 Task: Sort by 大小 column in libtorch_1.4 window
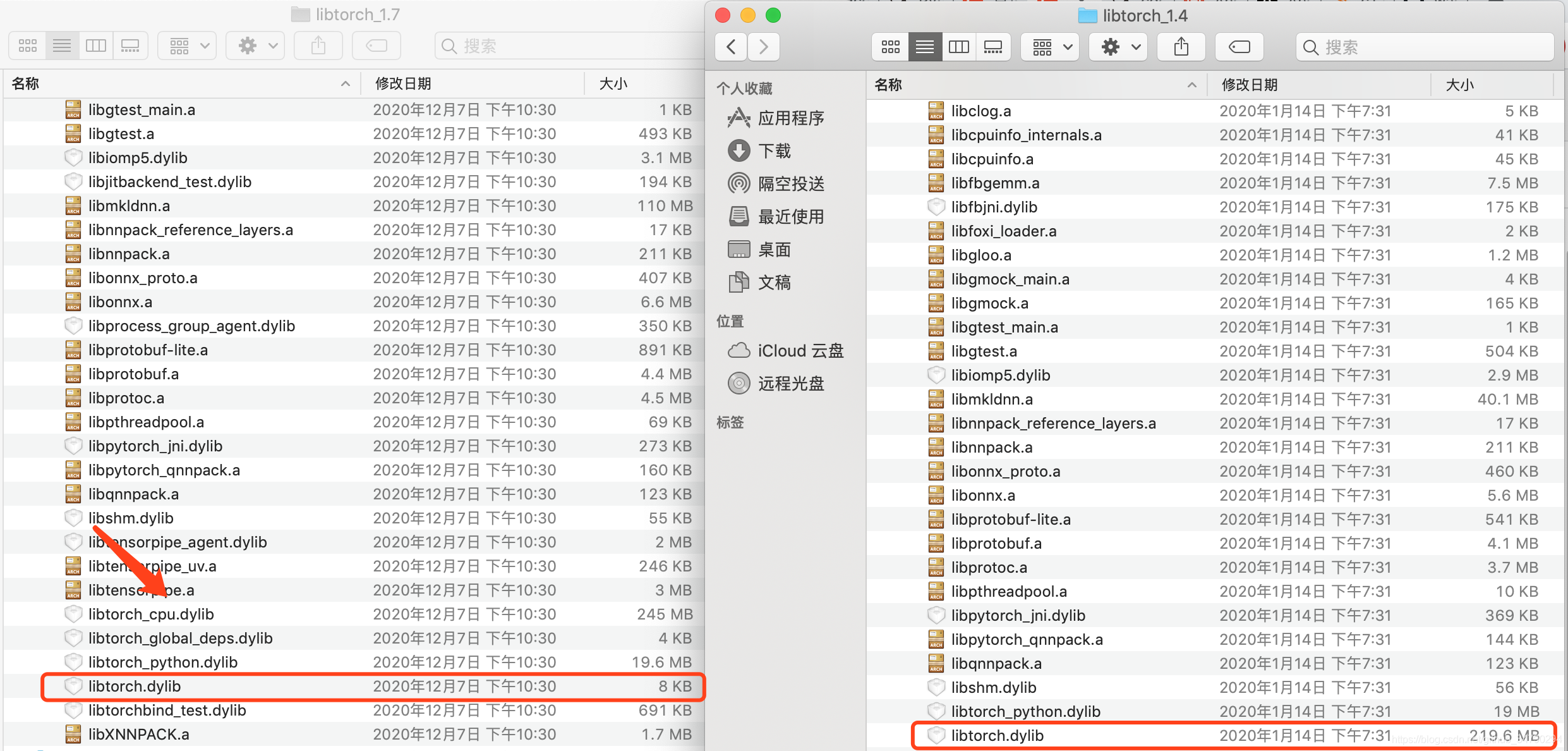1492,85
